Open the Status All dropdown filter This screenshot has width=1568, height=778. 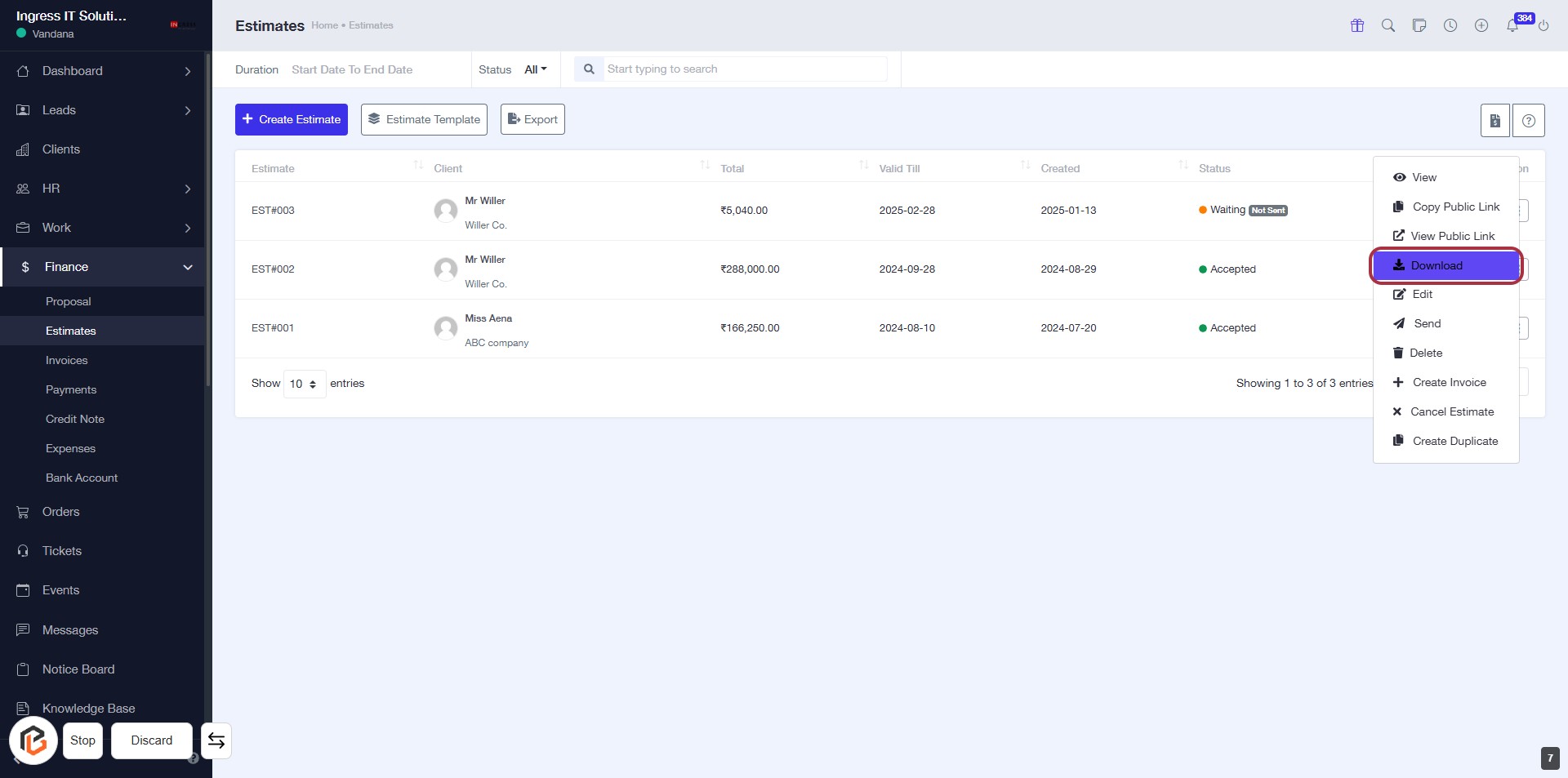535,69
